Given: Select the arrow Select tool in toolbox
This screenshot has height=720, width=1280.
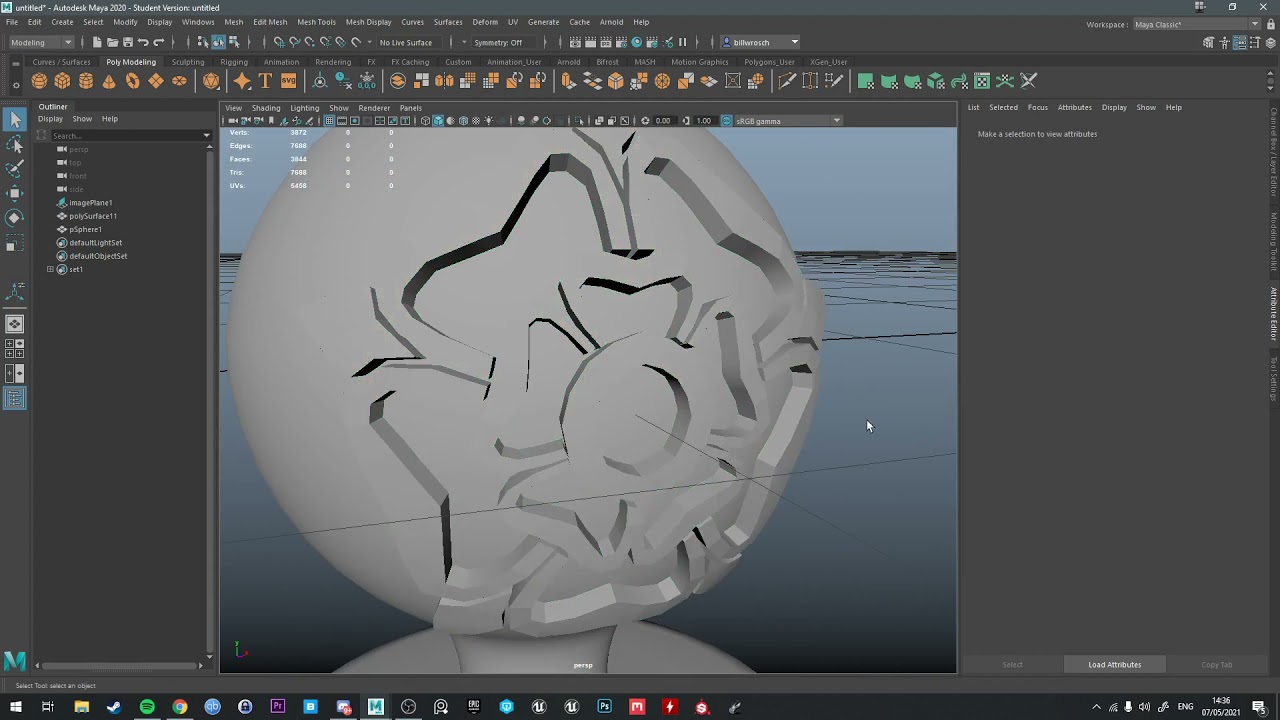Looking at the screenshot, I should point(15,120).
